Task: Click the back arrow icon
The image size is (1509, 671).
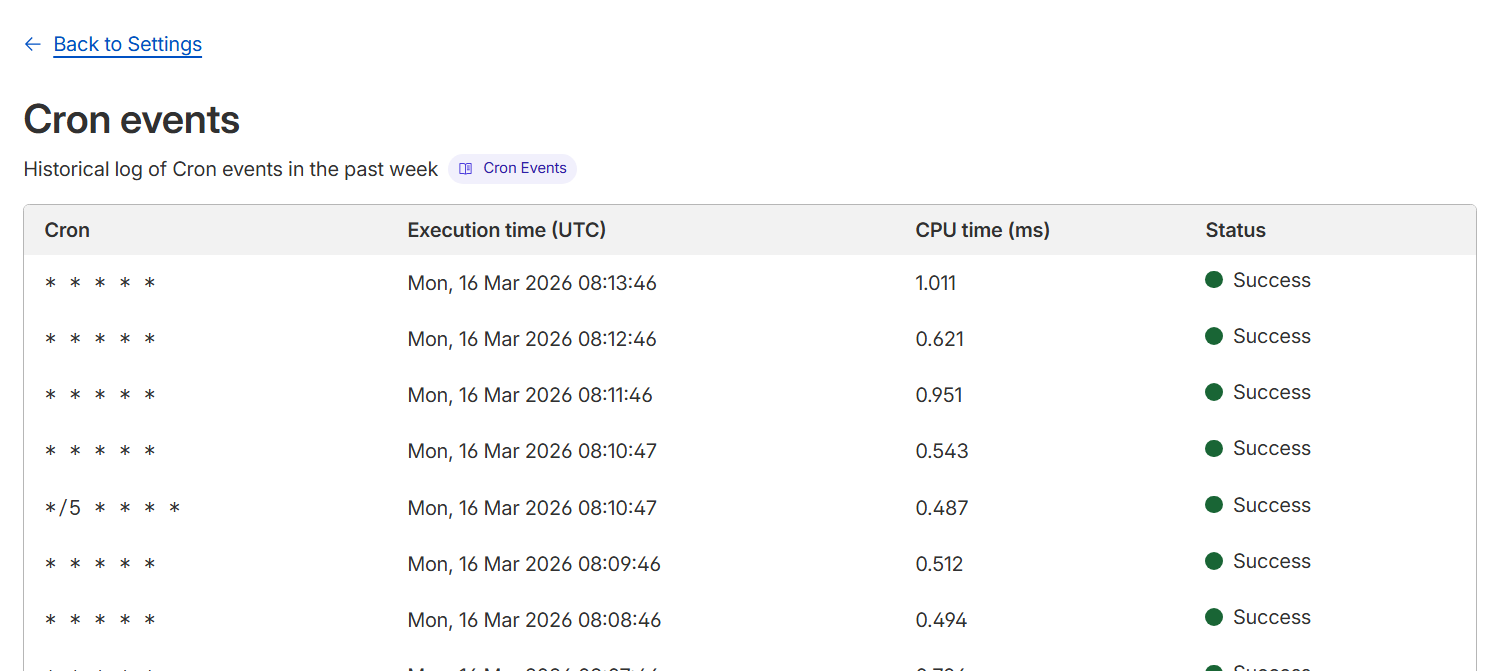Action: tap(32, 44)
